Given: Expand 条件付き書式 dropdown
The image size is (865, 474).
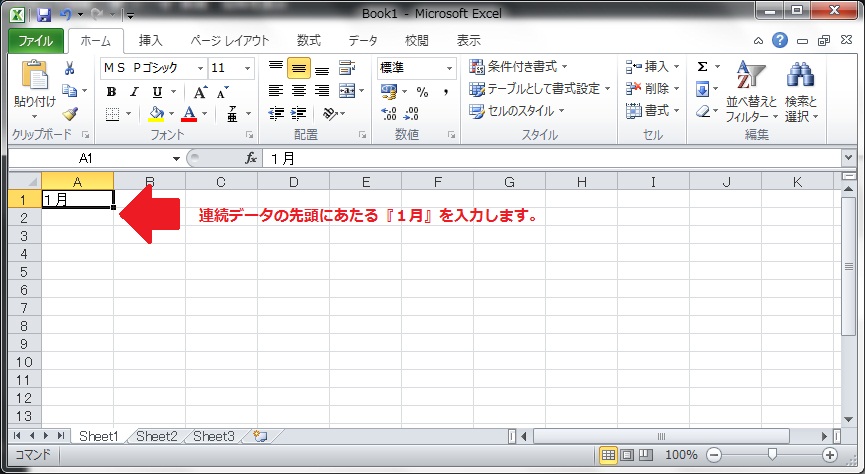Looking at the screenshot, I should tap(565, 67).
